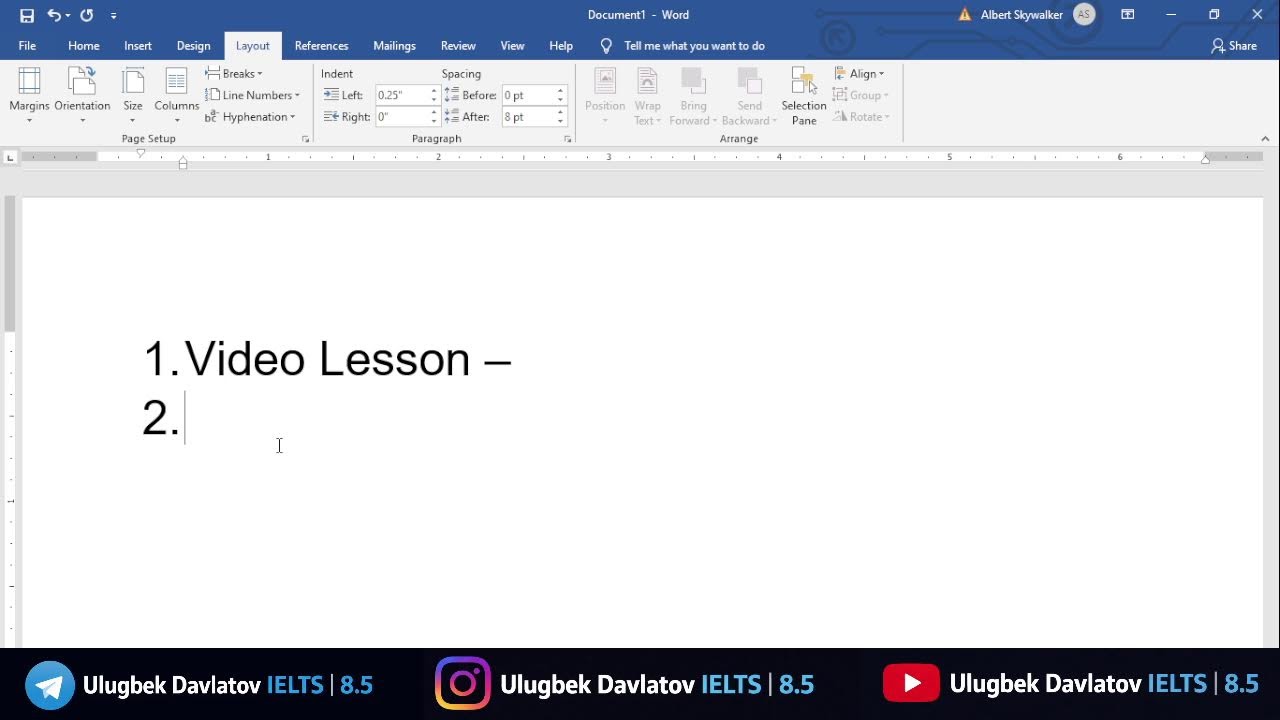1280x720 pixels.
Task: Switch to the Design tab
Action: click(193, 46)
